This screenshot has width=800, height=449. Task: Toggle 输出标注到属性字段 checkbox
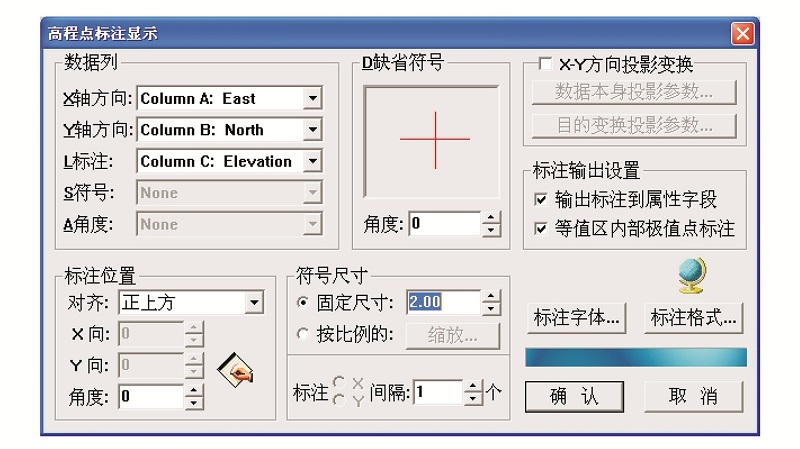pyautogui.click(x=540, y=199)
